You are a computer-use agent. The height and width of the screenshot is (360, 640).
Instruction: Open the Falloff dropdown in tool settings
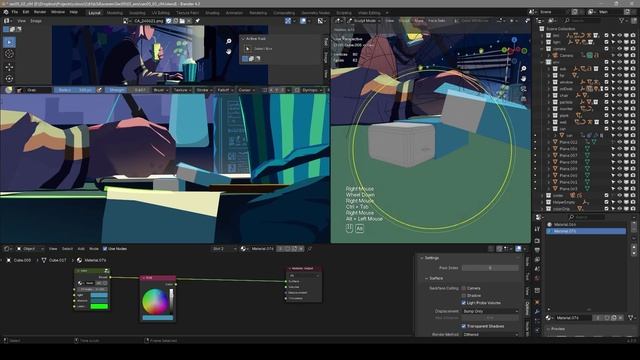(x=224, y=90)
